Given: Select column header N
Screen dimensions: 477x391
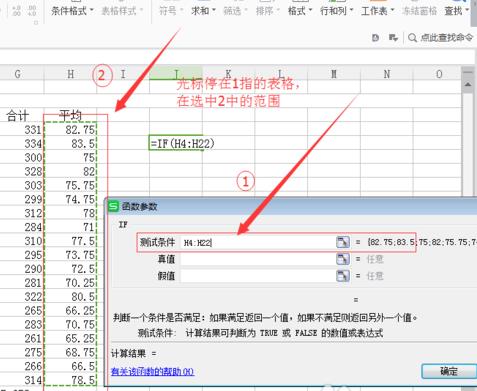Looking at the screenshot, I should (387, 74).
